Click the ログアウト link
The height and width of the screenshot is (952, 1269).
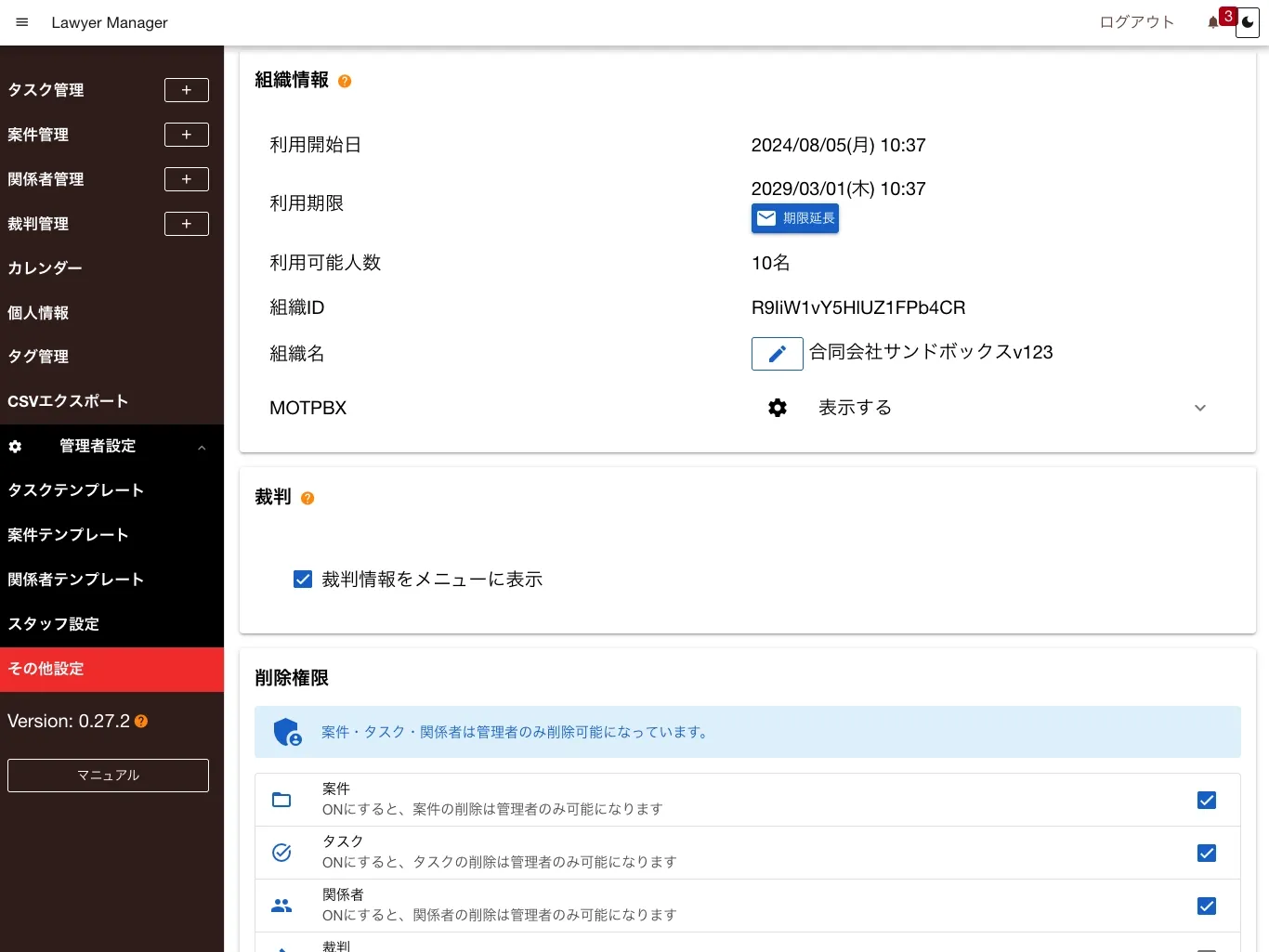click(1136, 22)
